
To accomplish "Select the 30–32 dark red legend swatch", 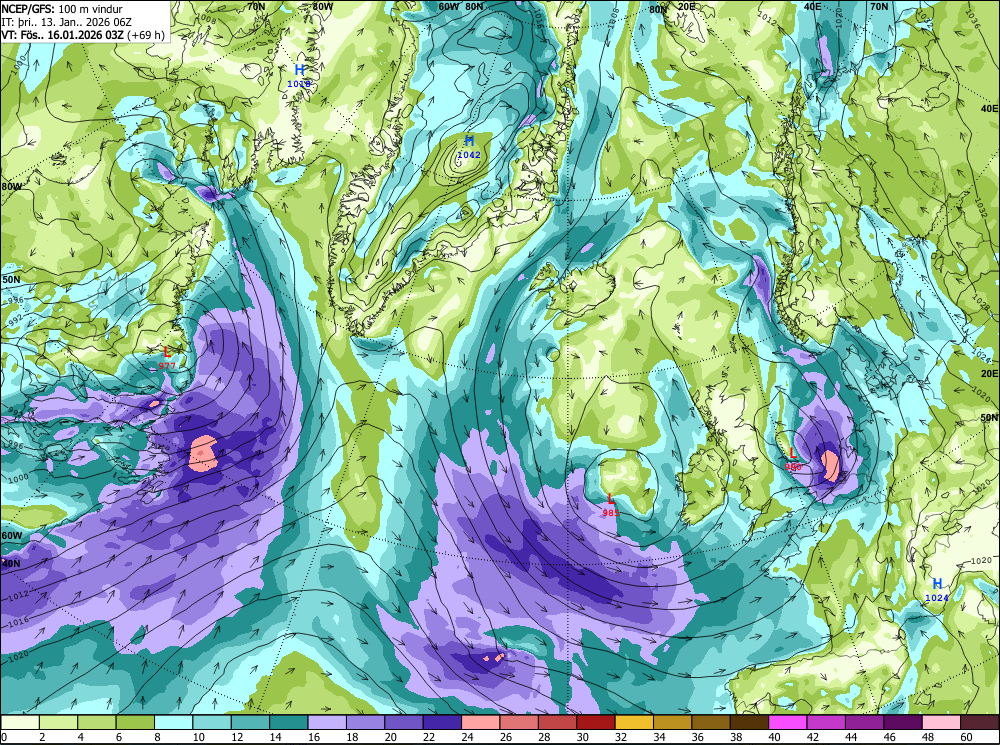I will coord(596,722).
